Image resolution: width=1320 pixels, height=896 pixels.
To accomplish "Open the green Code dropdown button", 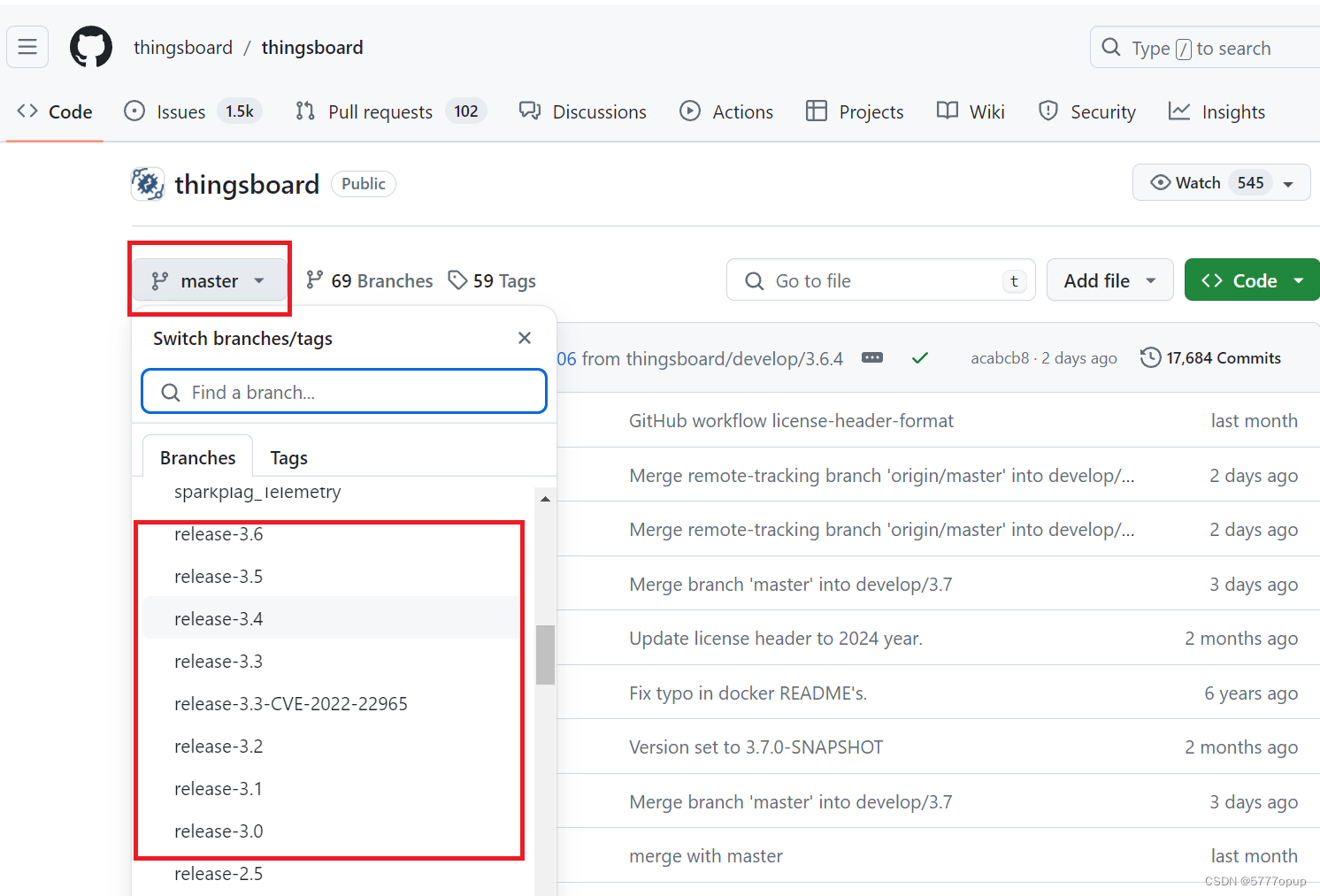I will [1252, 280].
